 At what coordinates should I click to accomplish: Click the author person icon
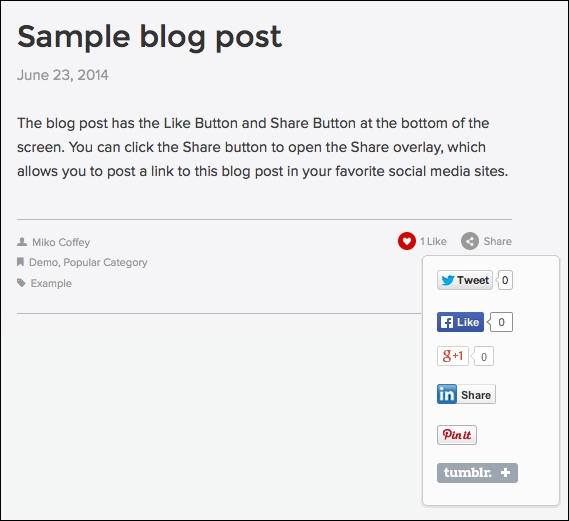point(22,242)
